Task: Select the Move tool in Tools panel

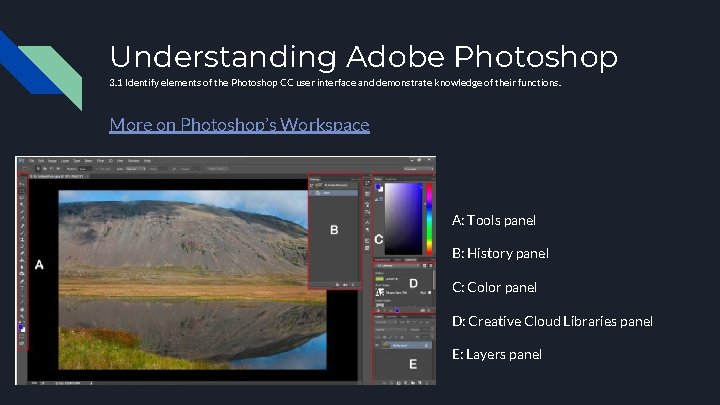Action: 22,184
